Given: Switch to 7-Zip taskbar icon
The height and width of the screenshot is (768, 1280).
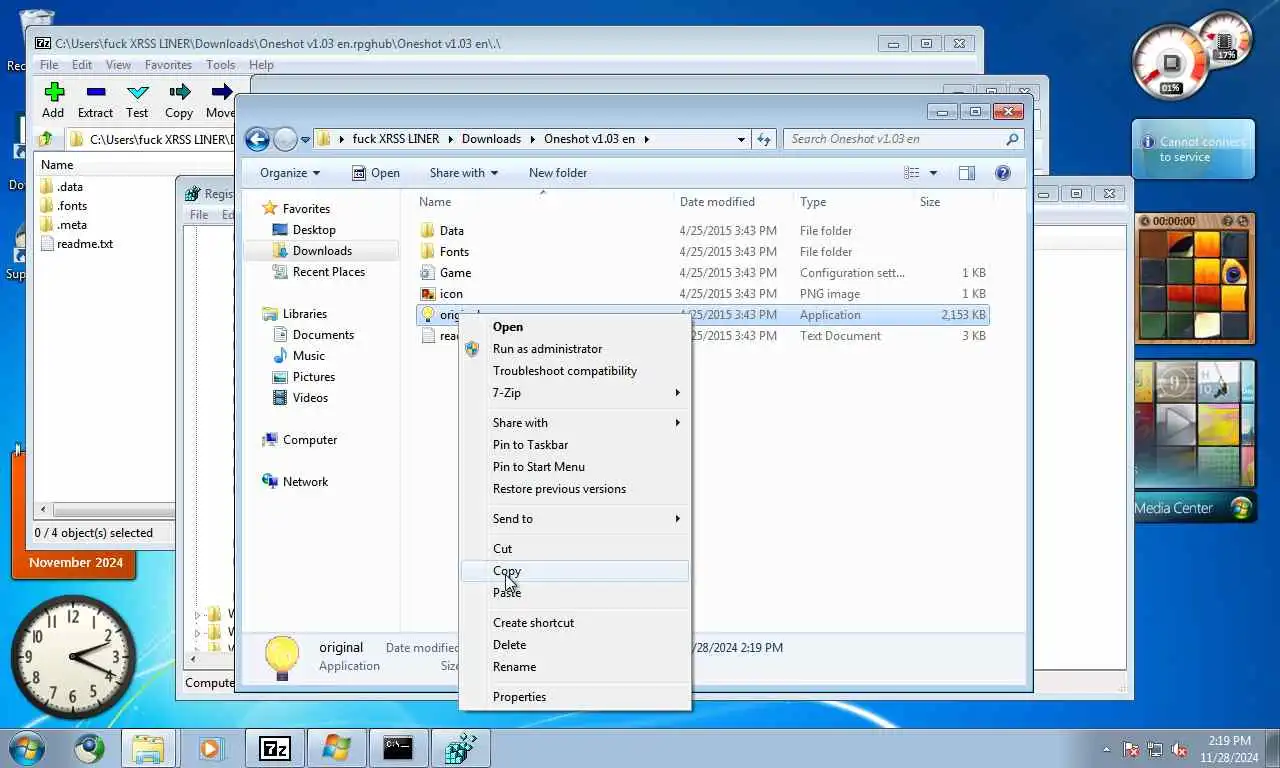Looking at the screenshot, I should (x=274, y=748).
